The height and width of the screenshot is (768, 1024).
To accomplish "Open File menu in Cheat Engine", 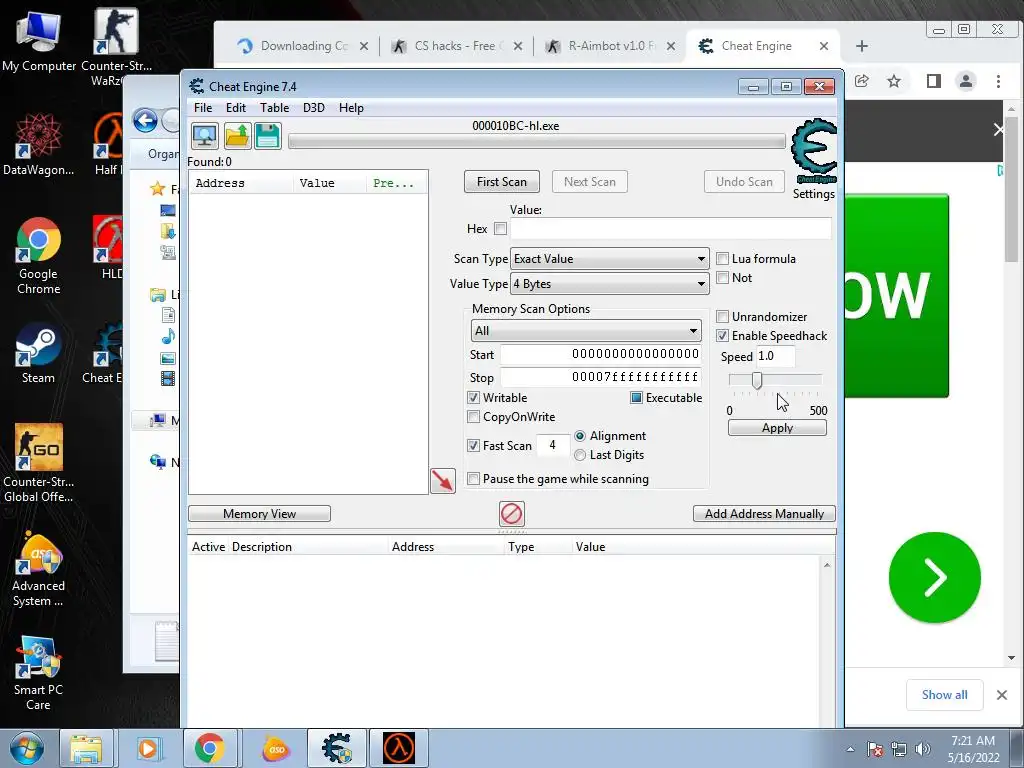I will click(x=203, y=108).
